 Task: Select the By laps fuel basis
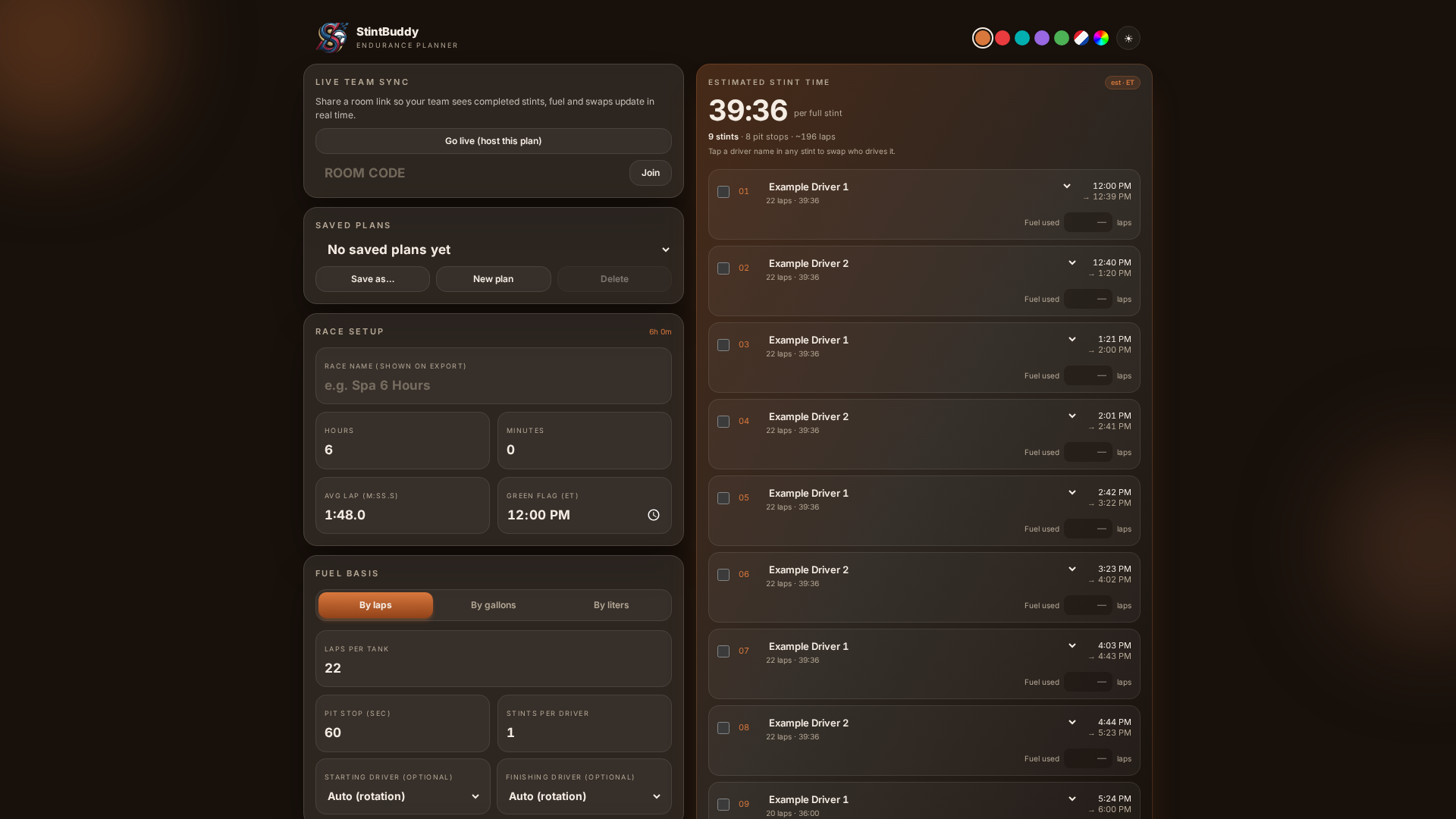pyautogui.click(x=375, y=605)
